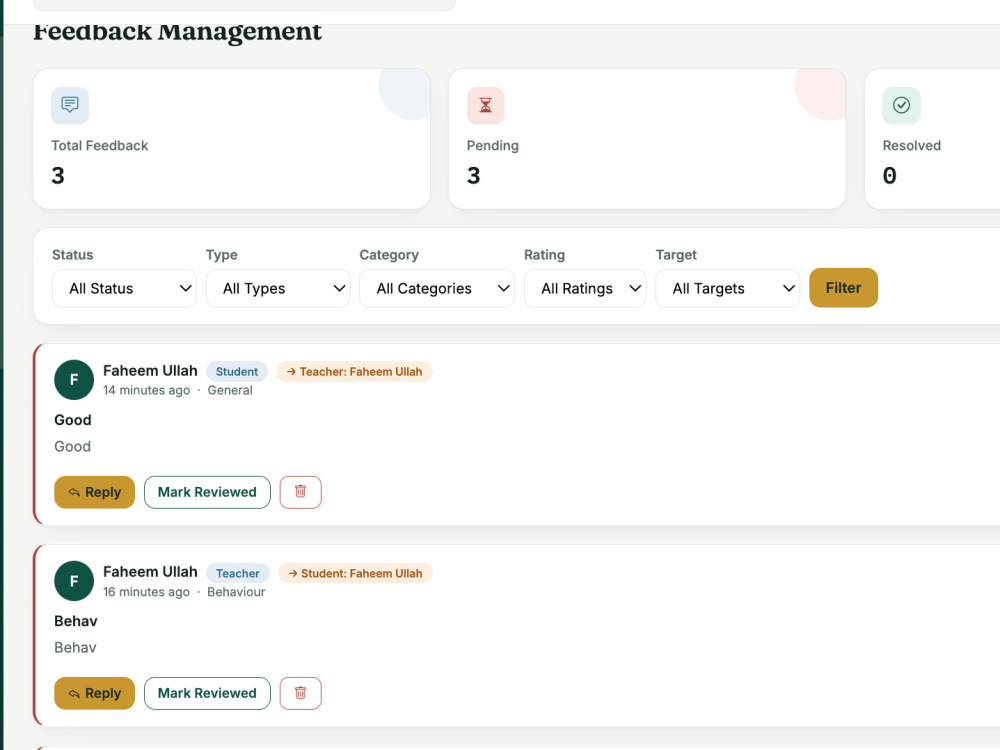Delete the Behav feedback via trash icon

(300, 693)
